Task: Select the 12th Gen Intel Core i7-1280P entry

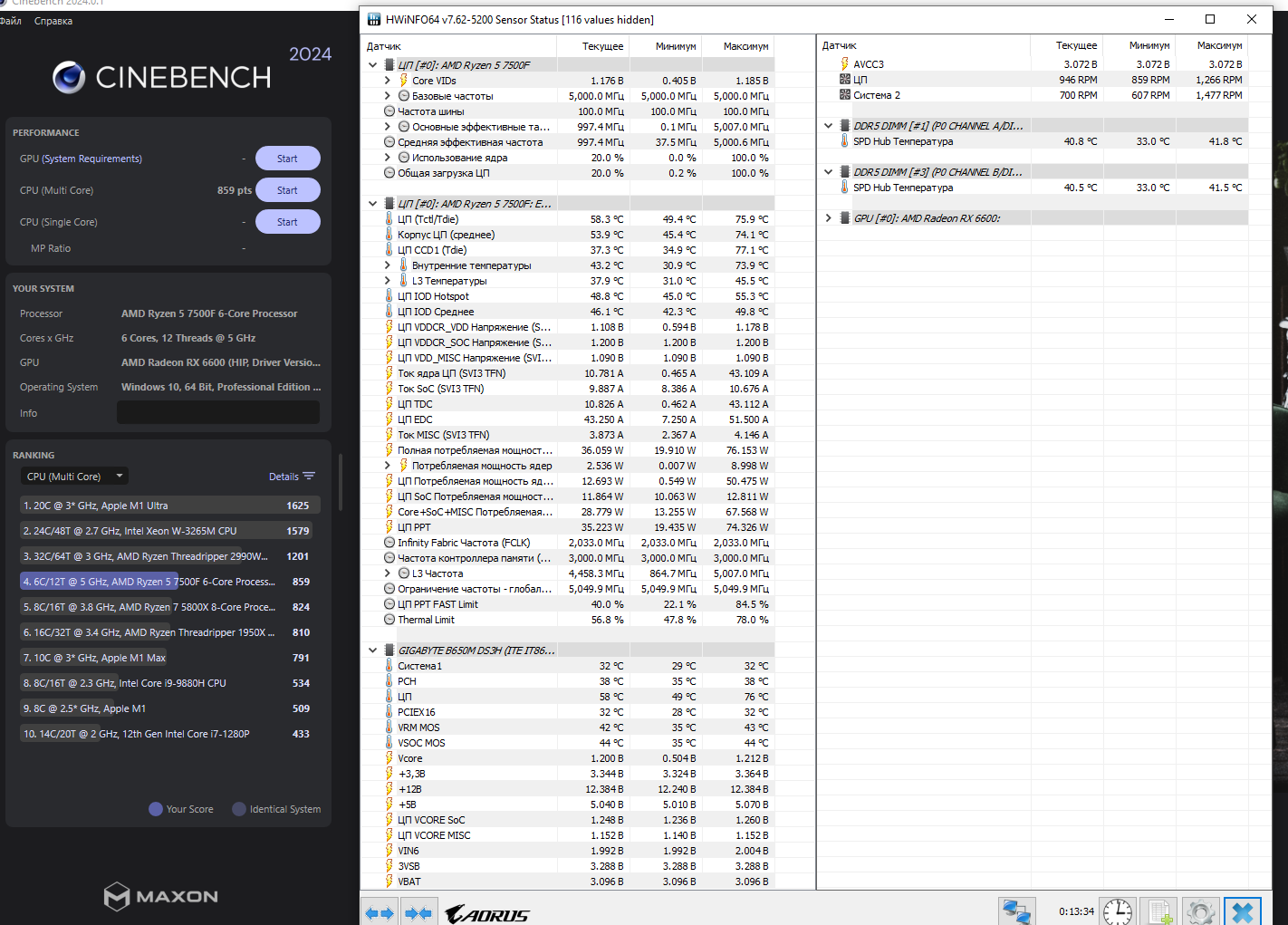Action: coord(168,734)
